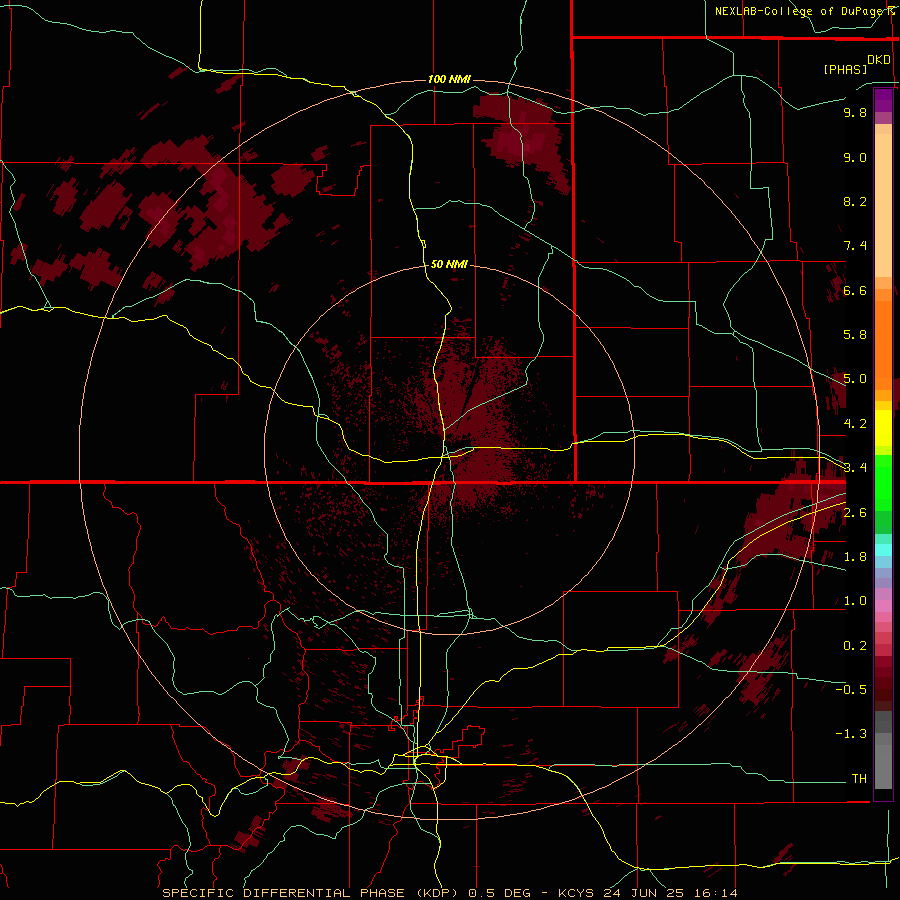Viewport: 900px width, 900px height.
Task: Click the 50 NMI range ring label
Action: coord(449,264)
